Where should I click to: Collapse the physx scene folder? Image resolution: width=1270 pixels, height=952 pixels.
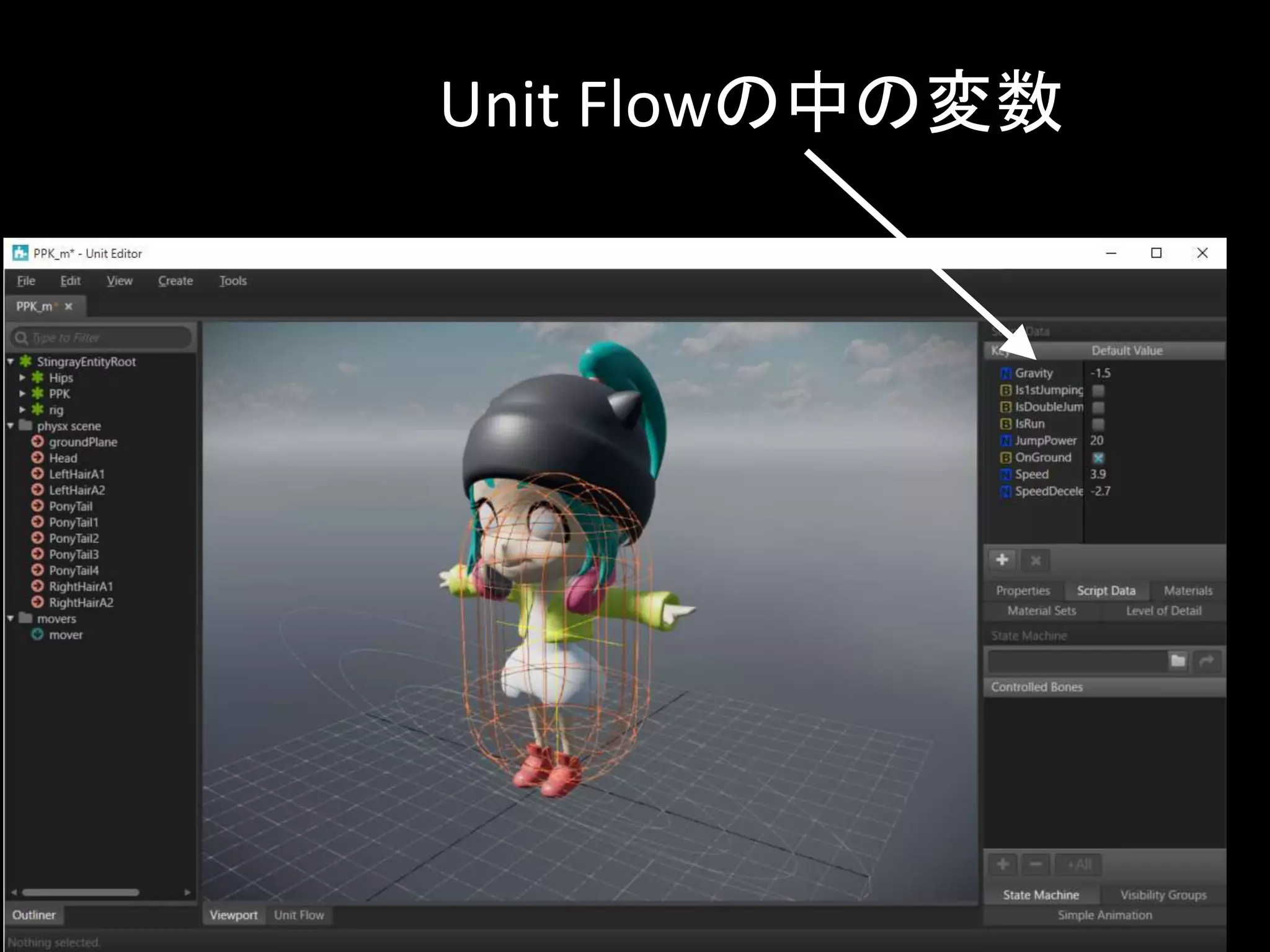11,426
